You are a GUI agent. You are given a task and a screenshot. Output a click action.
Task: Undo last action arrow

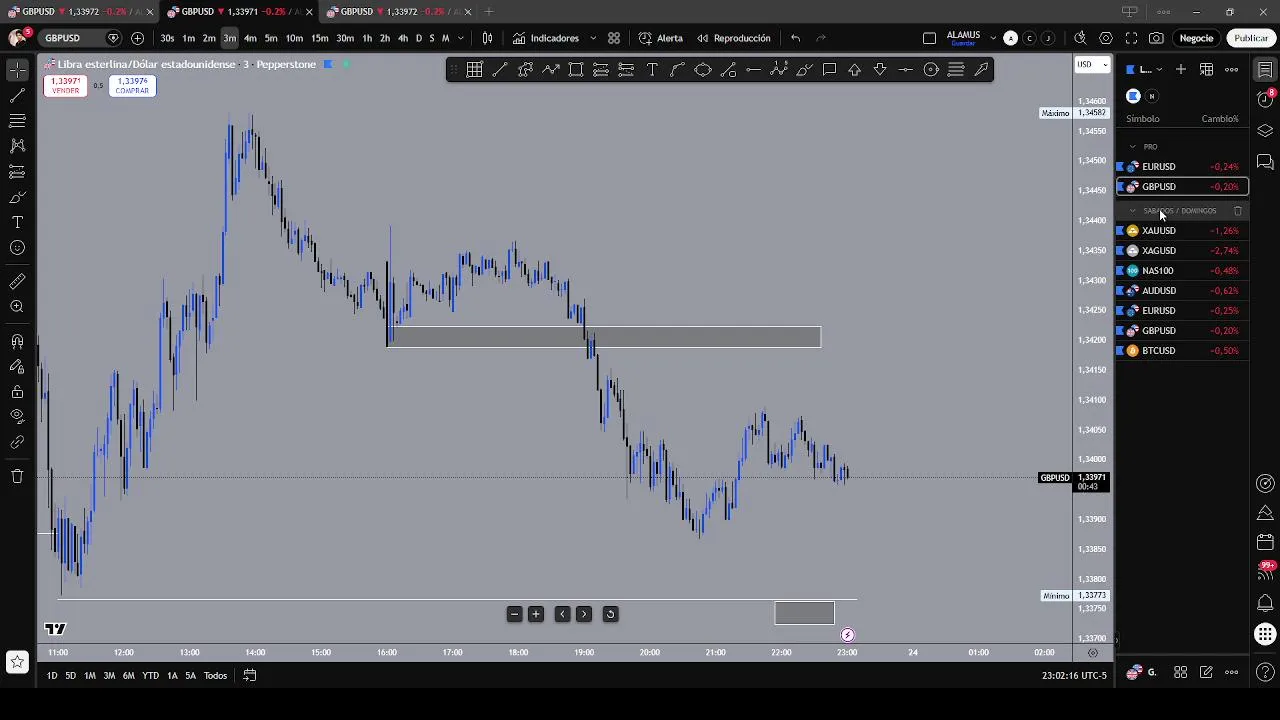[795, 38]
